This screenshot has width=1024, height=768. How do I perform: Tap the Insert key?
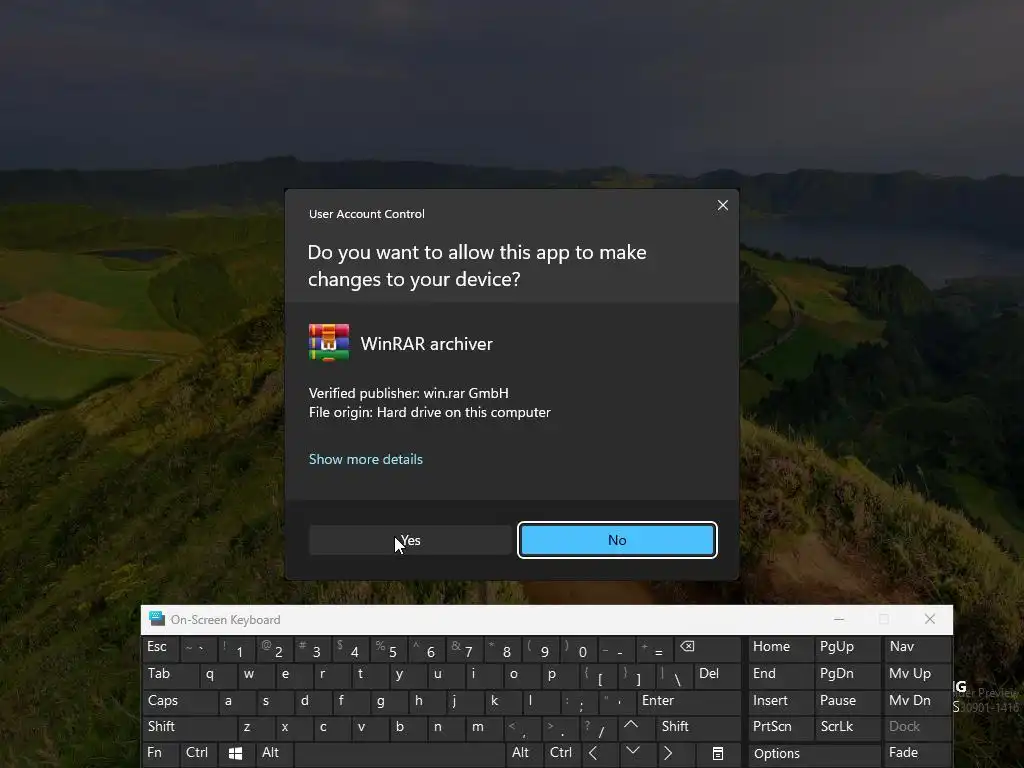tap(780, 701)
